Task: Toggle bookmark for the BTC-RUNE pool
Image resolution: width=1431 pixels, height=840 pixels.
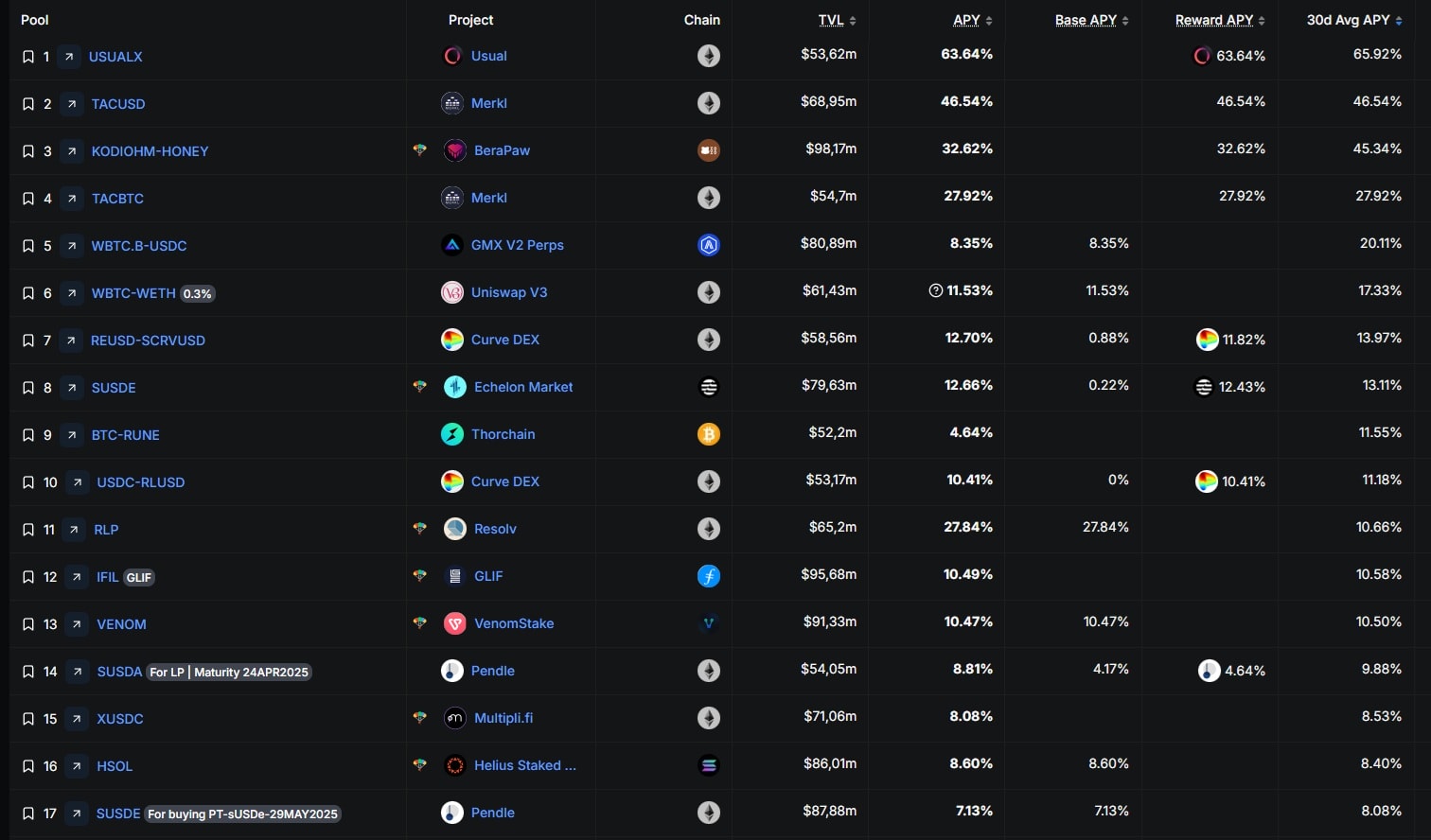Action: point(28,435)
